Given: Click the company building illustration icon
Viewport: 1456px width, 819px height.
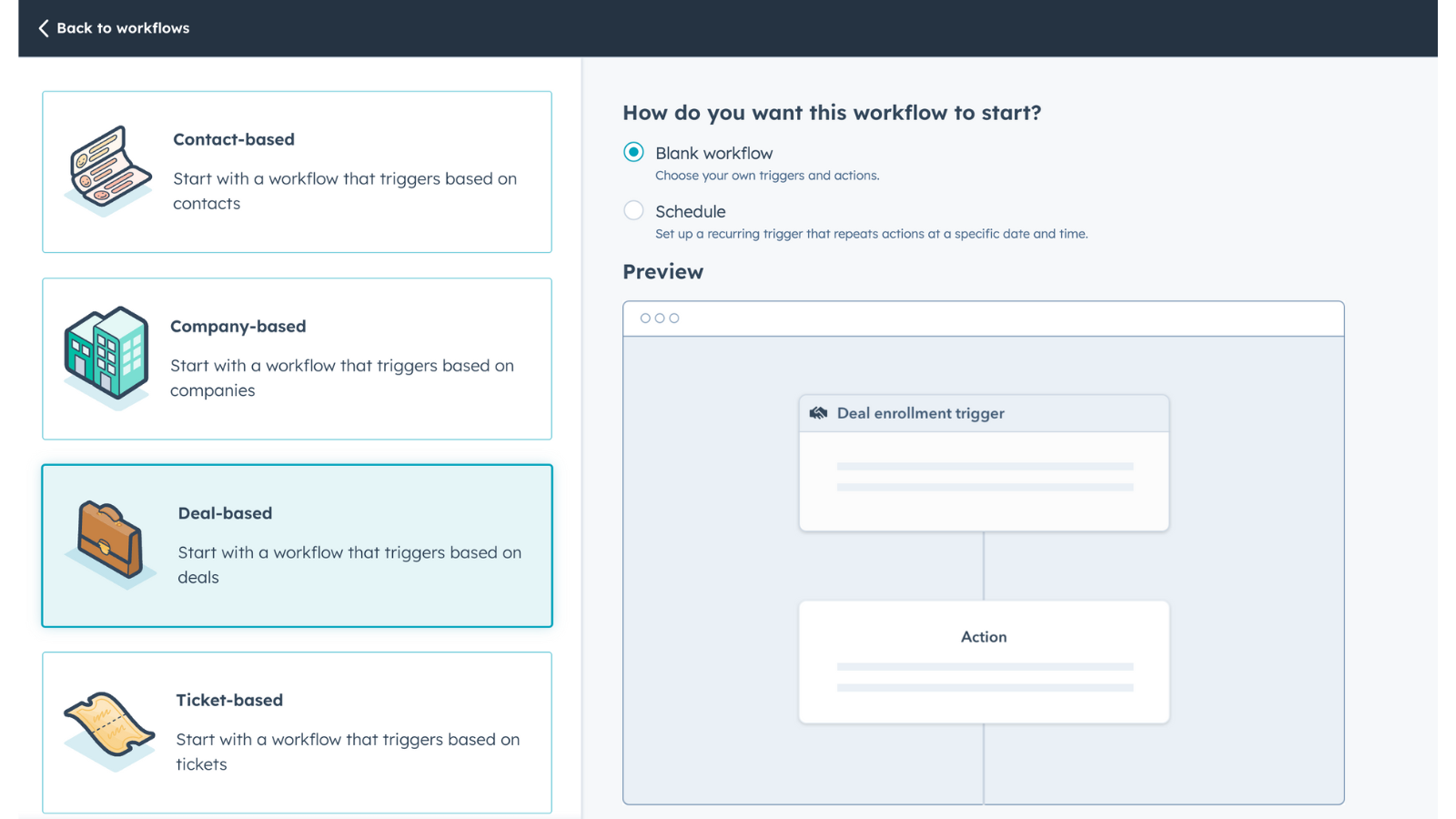Looking at the screenshot, I should click(107, 354).
